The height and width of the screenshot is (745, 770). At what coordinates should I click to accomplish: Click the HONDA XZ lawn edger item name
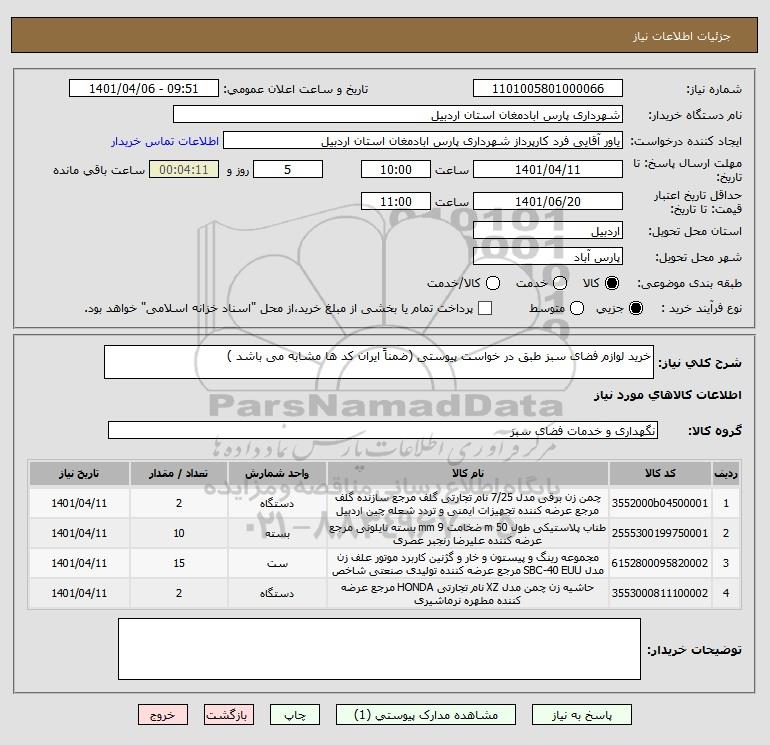coord(468,594)
